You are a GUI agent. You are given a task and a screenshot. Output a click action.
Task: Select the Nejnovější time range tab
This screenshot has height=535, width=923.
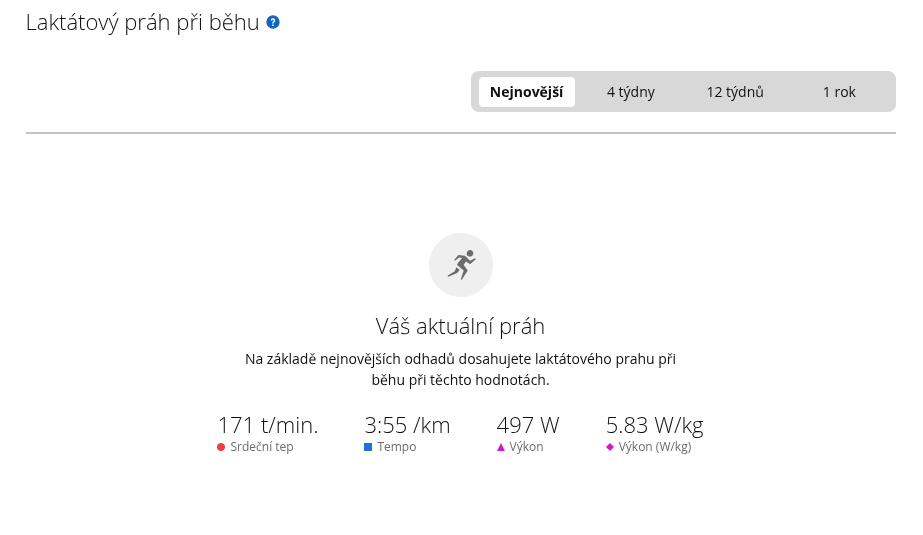[x=527, y=92]
